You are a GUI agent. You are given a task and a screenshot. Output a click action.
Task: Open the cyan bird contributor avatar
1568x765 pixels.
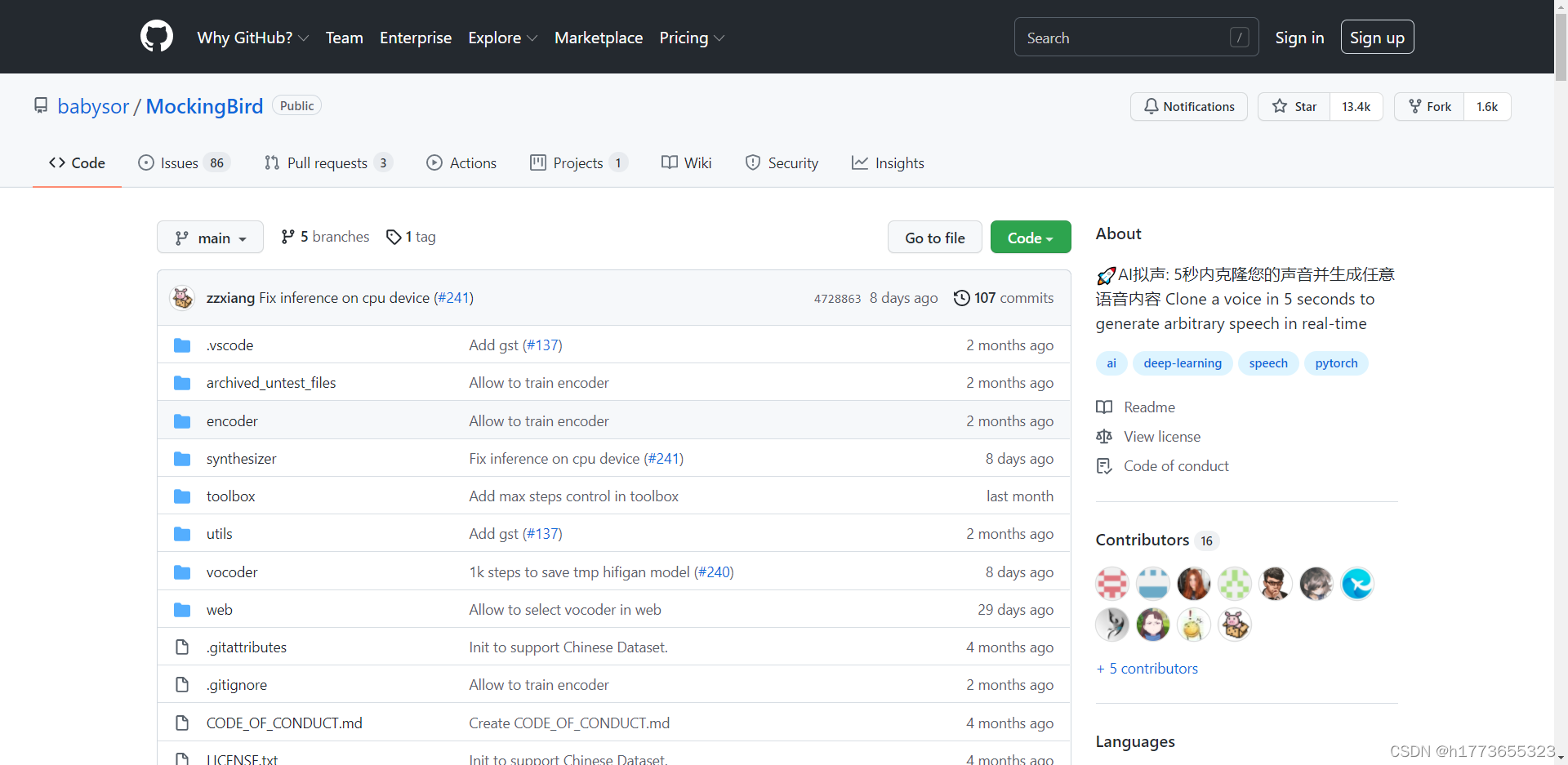(1357, 584)
